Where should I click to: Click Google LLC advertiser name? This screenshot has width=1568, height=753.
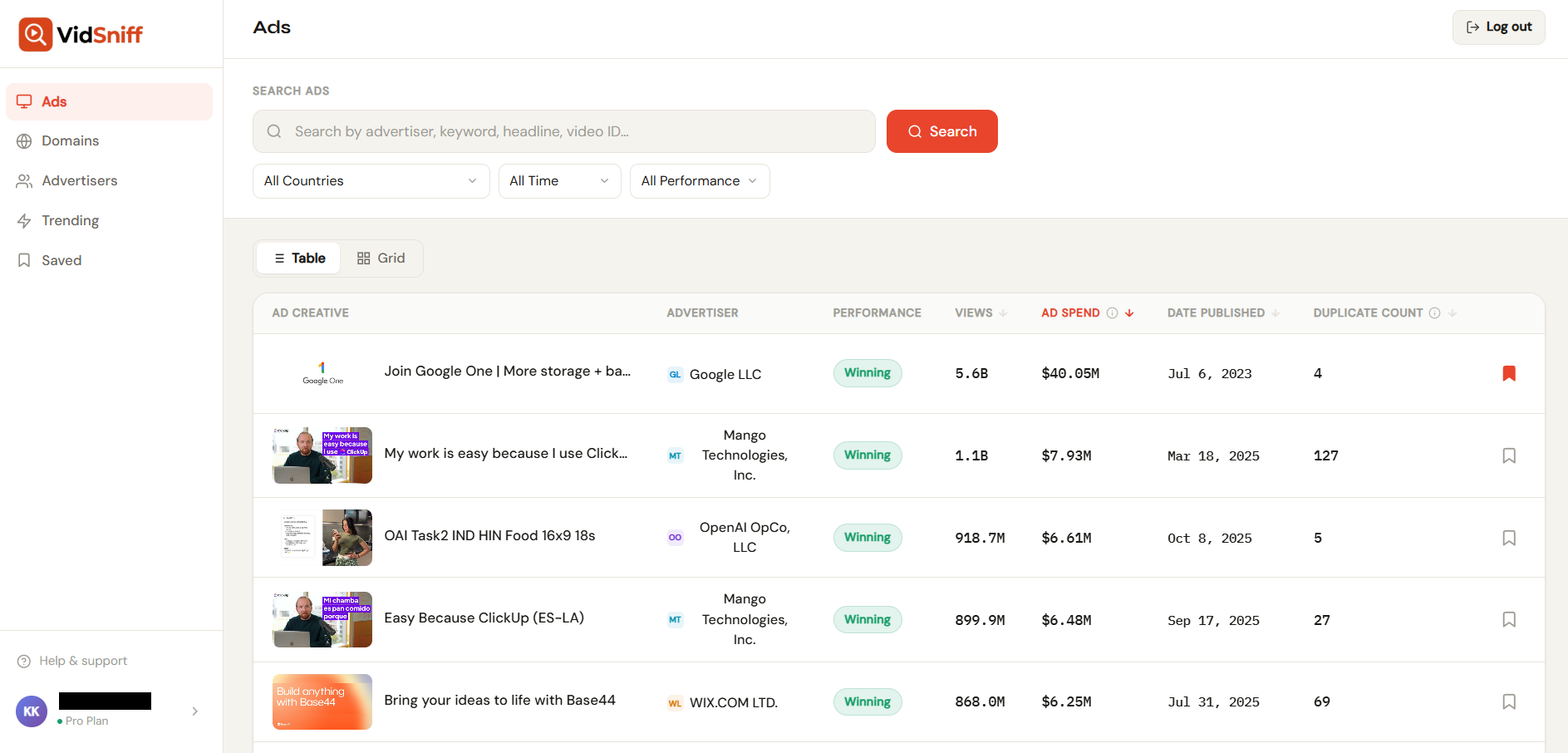click(x=725, y=375)
